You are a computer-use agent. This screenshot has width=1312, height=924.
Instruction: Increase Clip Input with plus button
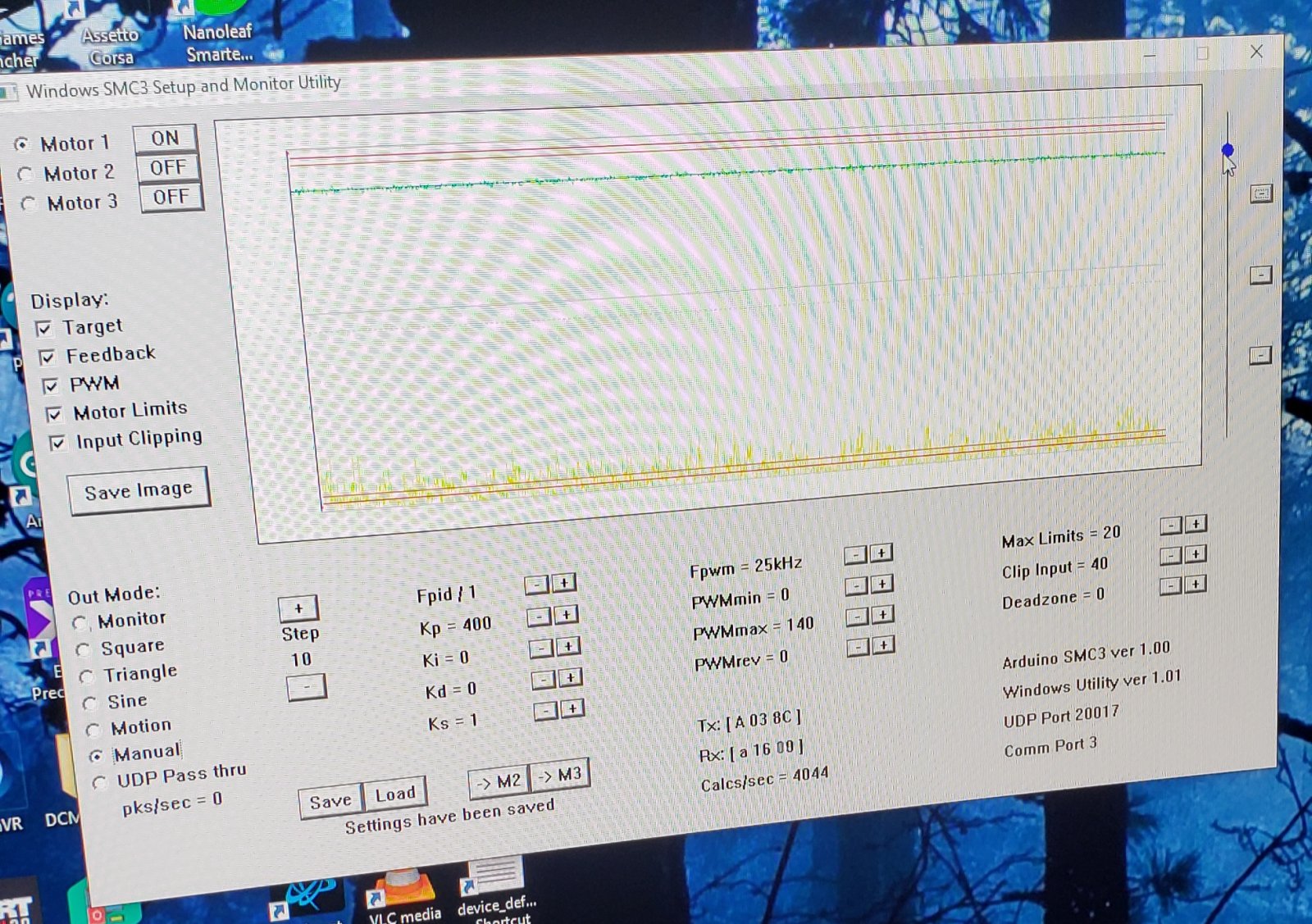point(1196,554)
